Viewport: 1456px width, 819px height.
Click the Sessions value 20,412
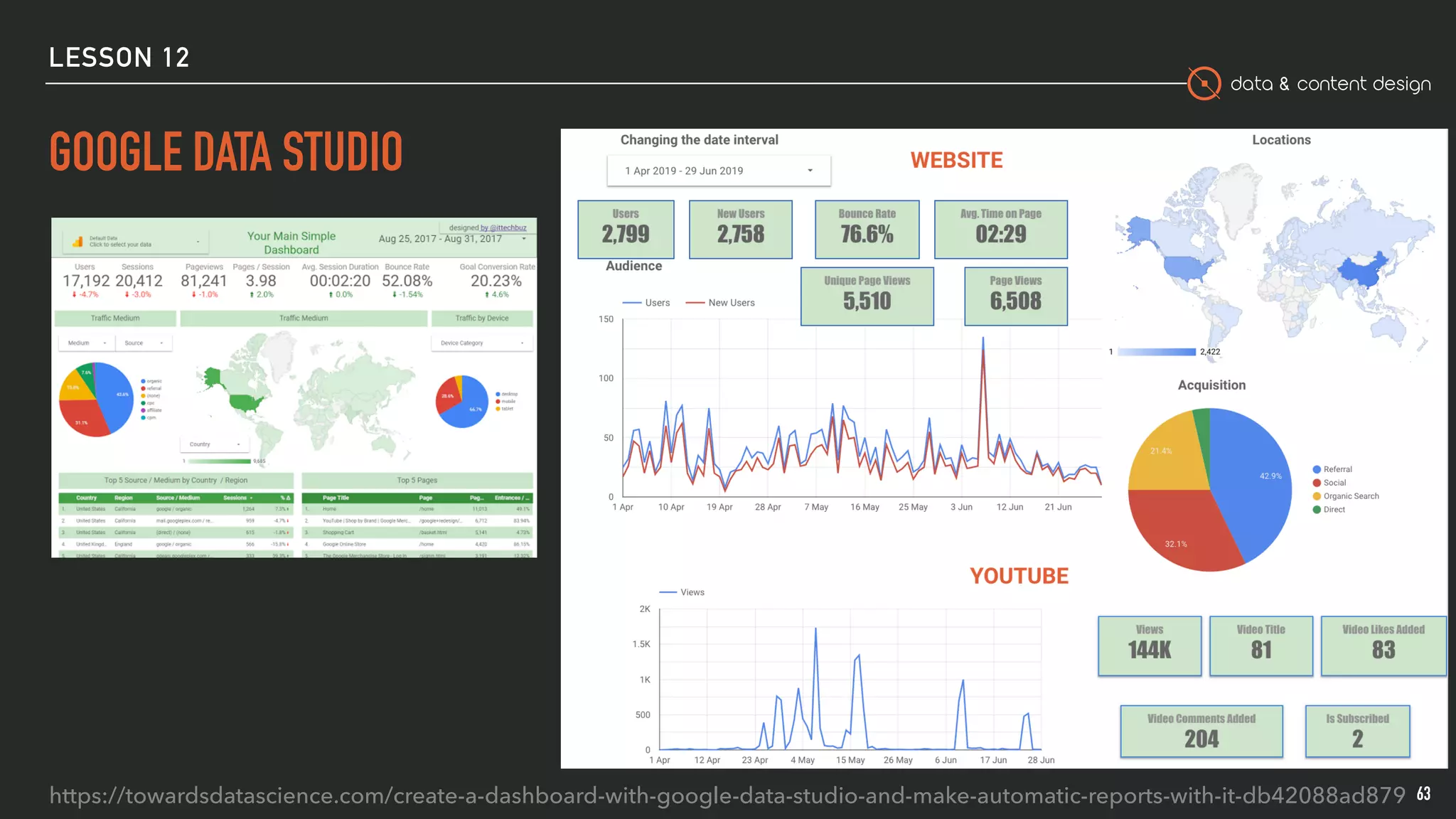(x=139, y=281)
